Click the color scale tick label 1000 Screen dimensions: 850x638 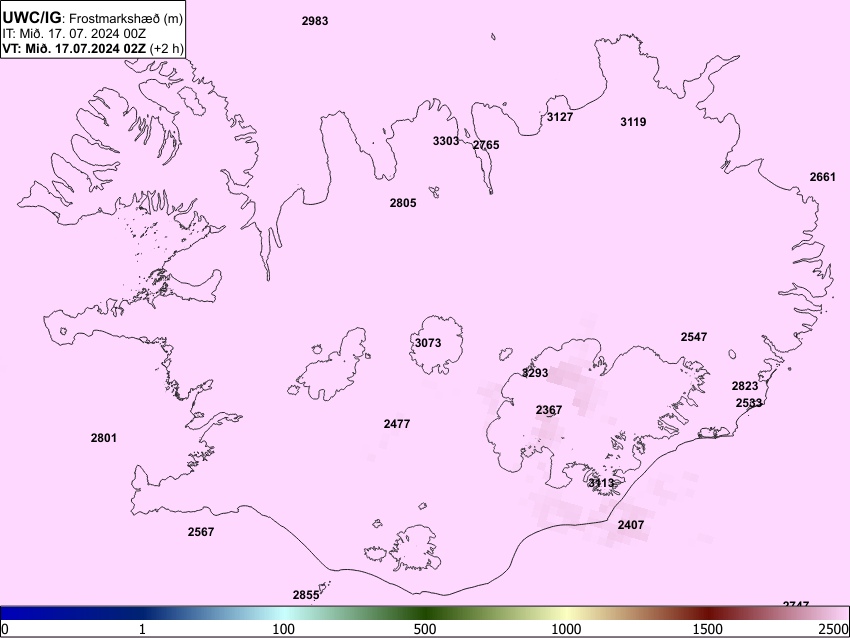point(566,629)
